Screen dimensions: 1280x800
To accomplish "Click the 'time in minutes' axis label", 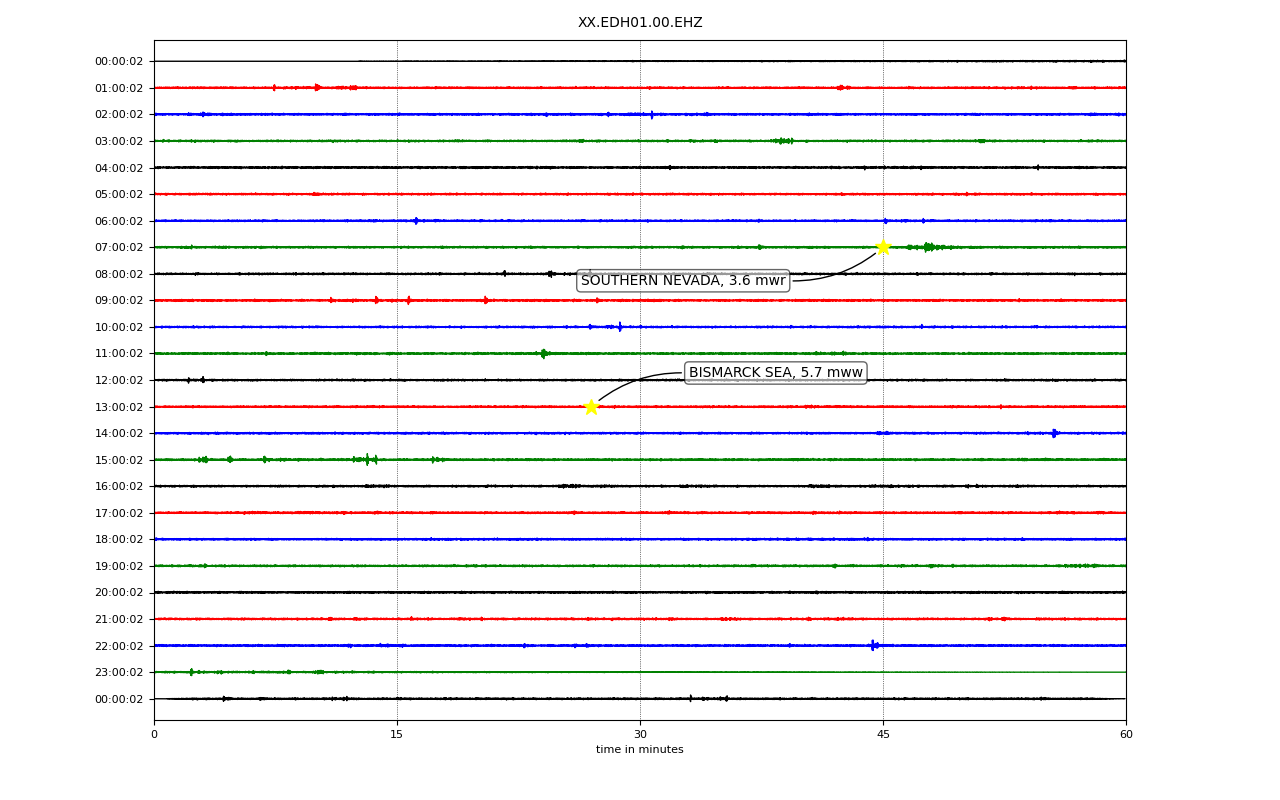I will [640, 750].
